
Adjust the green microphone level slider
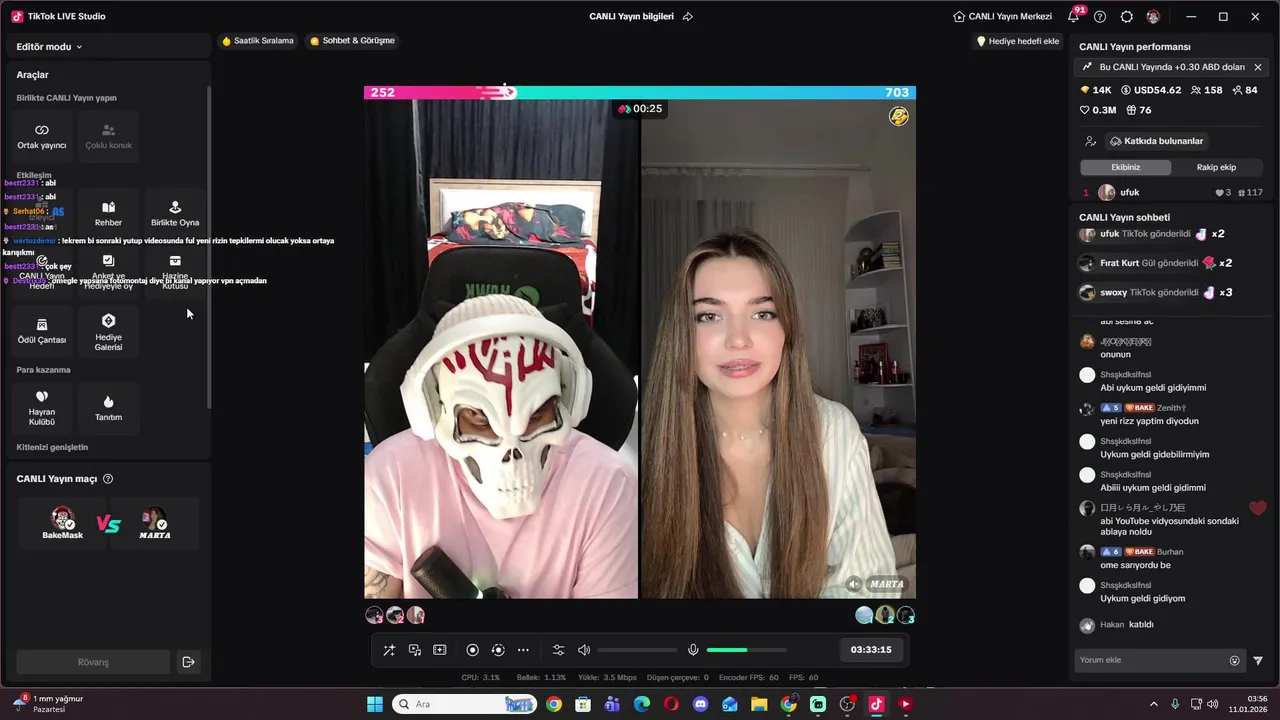(746, 650)
